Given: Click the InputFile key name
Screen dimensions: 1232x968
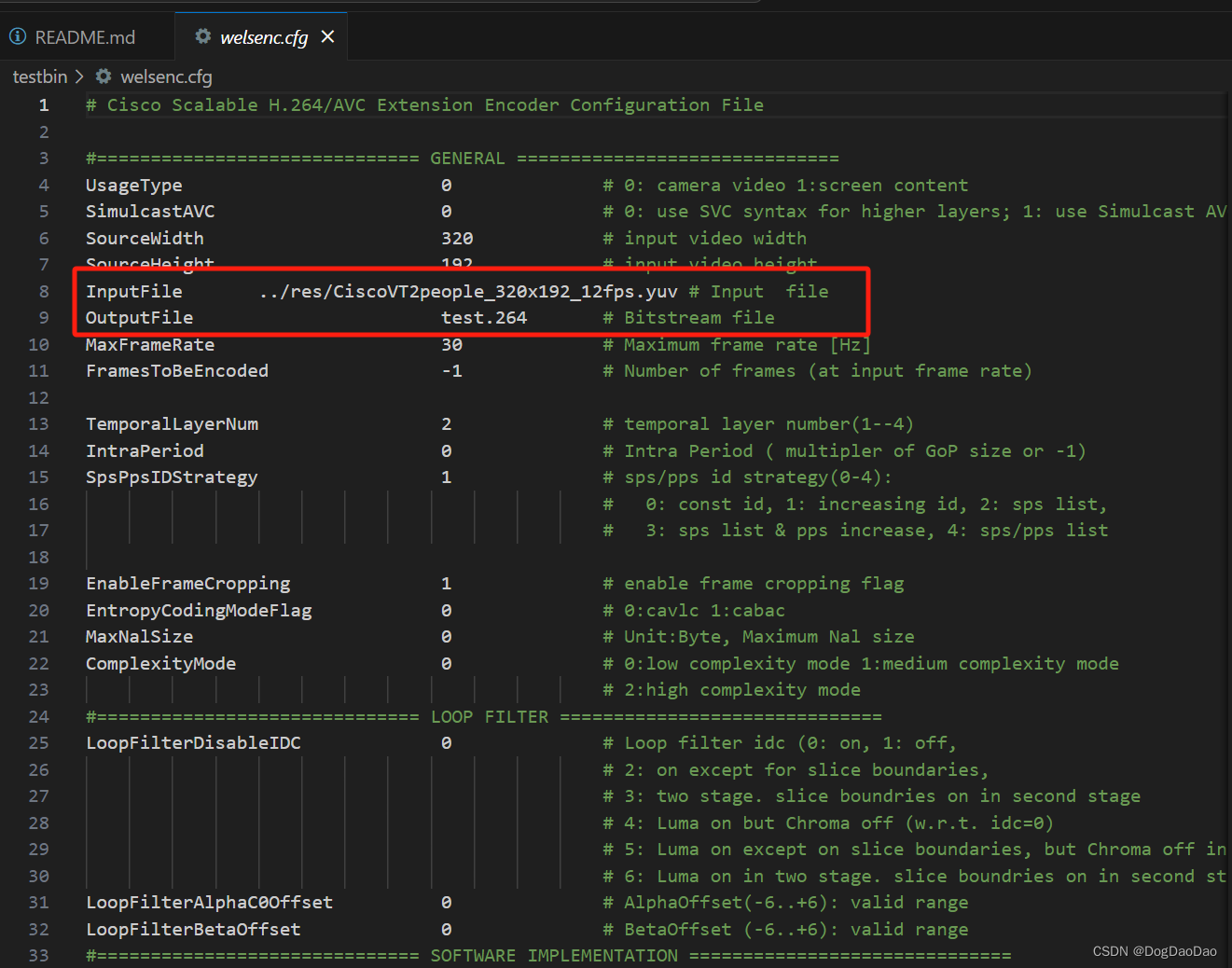Looking at the screenshot, I should tap(134, 292).
